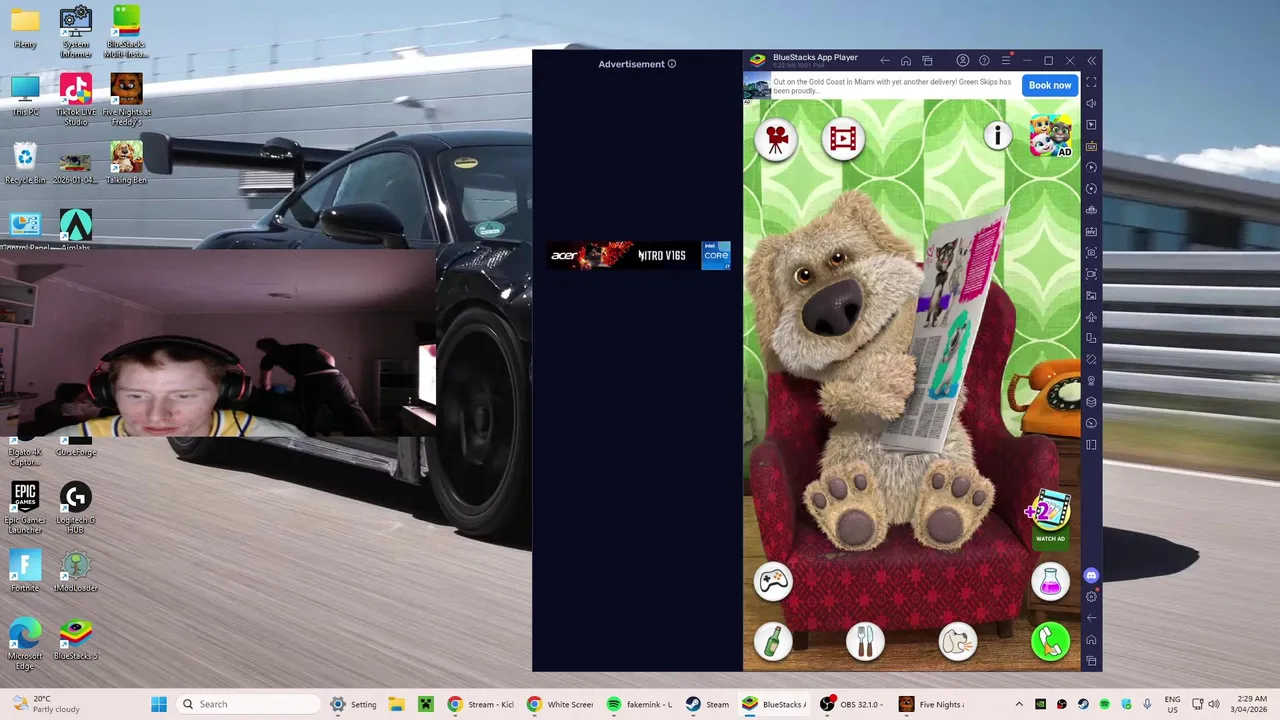Switch to Spotify fakemink taskbar item

(x=640, y=704)
